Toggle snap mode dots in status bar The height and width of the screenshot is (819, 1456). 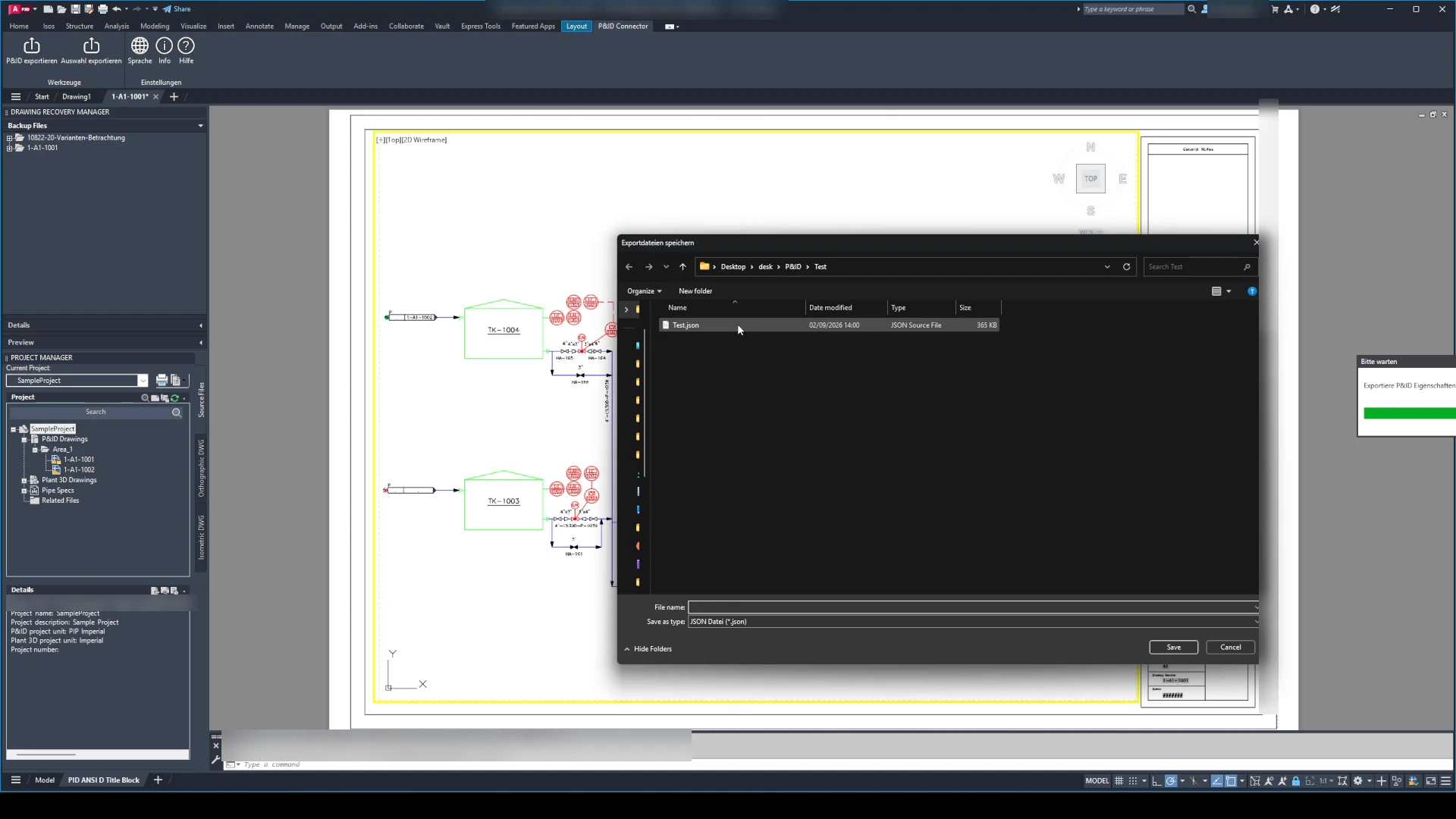[x=1133, y=781]
